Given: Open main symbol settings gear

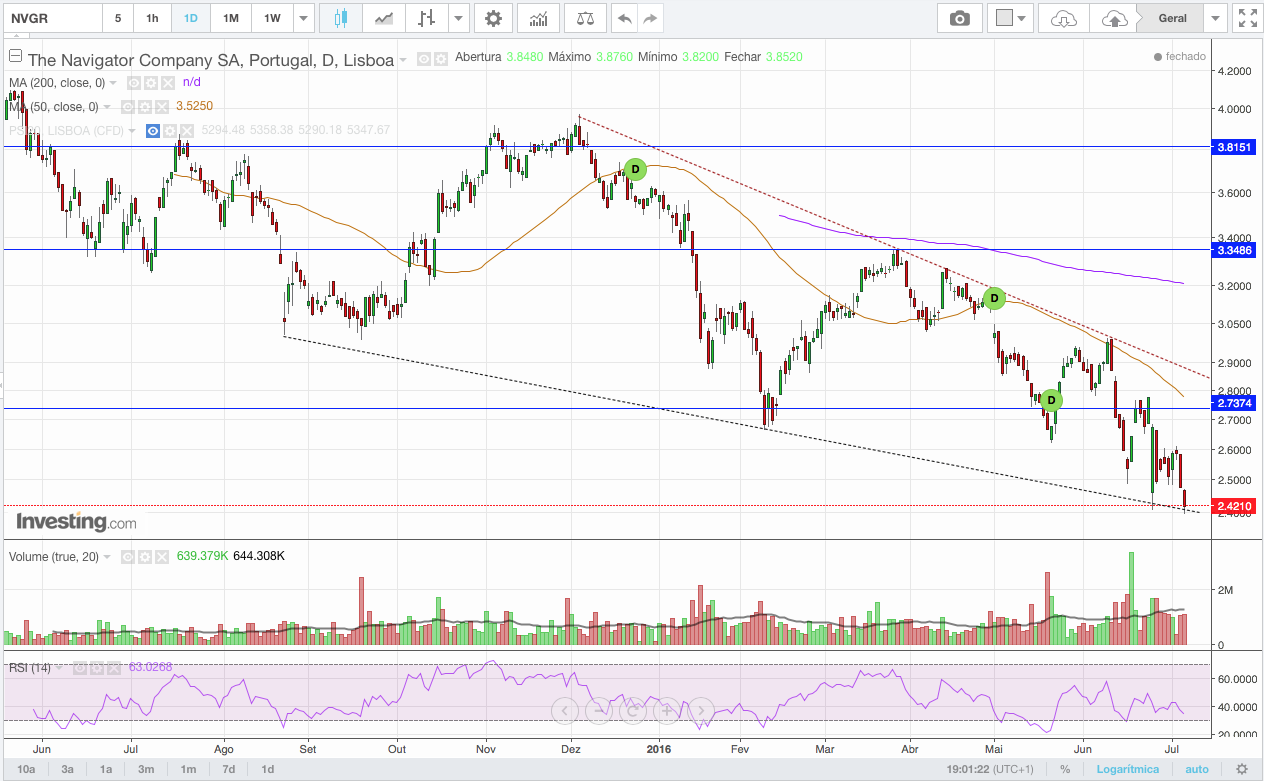Looking at the screenshot, I should coord(440,59).
